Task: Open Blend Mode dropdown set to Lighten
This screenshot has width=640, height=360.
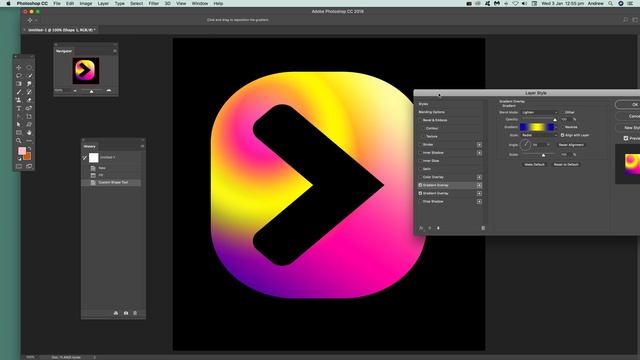Action: [539, 112]
